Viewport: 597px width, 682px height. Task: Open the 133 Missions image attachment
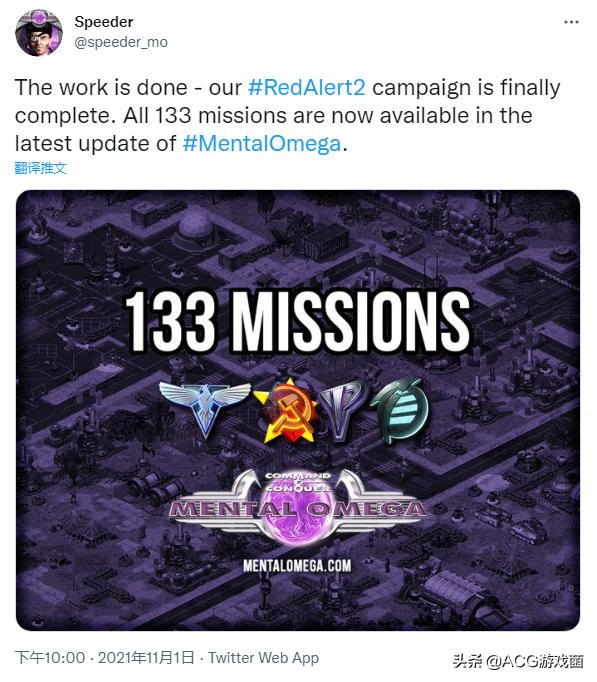click(x=298, y=410)
